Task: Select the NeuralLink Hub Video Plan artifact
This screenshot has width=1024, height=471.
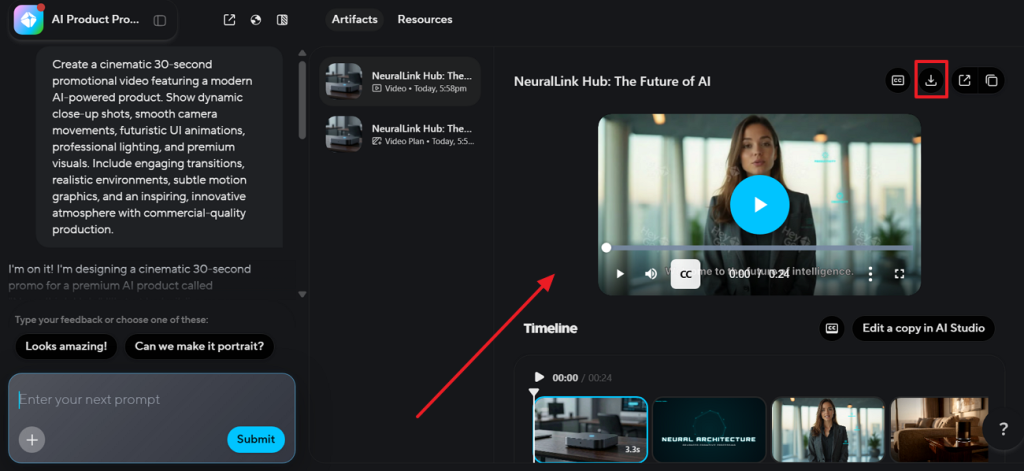Action: pos(400,134)
